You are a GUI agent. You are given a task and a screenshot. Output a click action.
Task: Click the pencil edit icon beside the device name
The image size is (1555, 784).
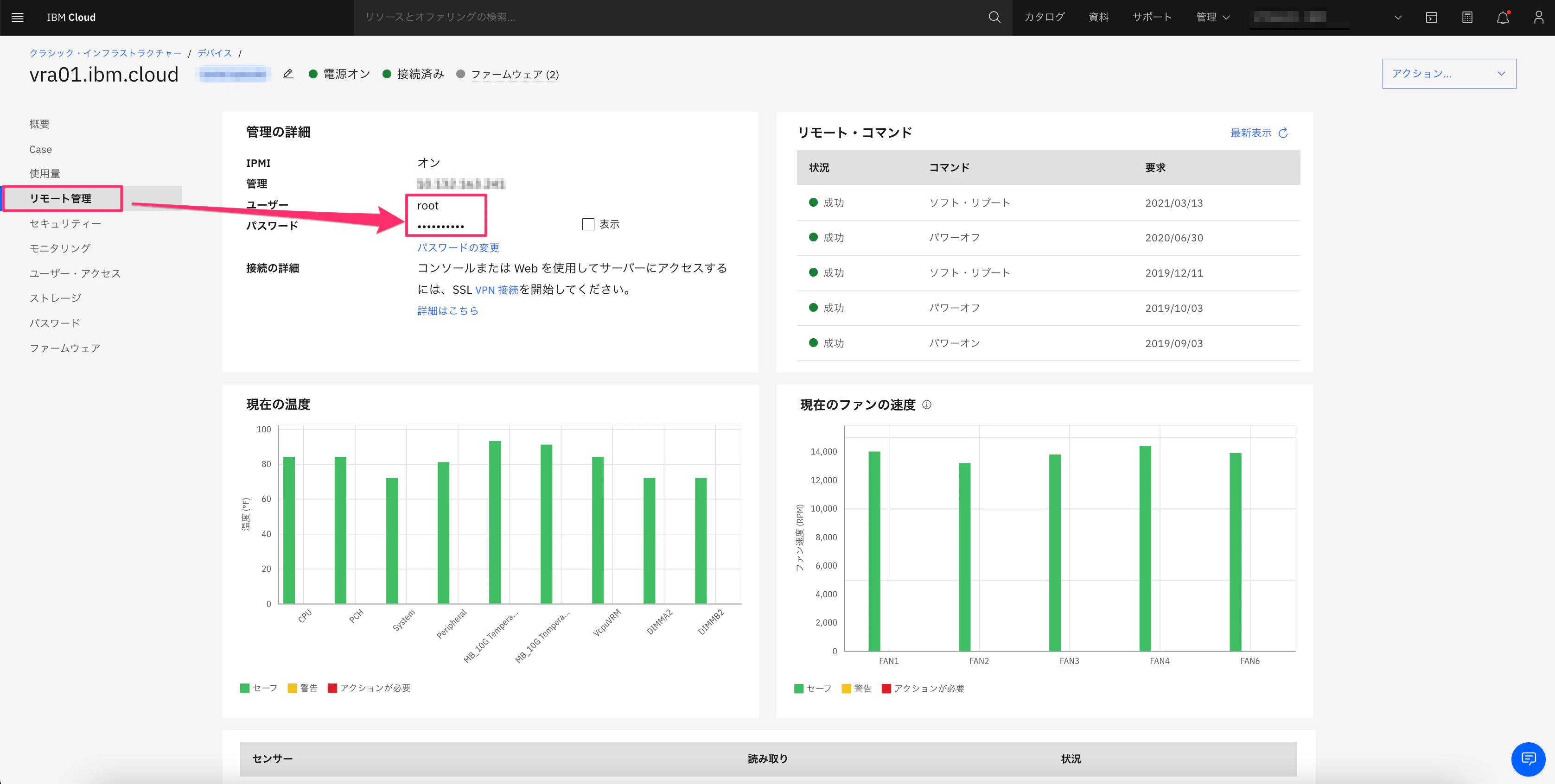288,74
